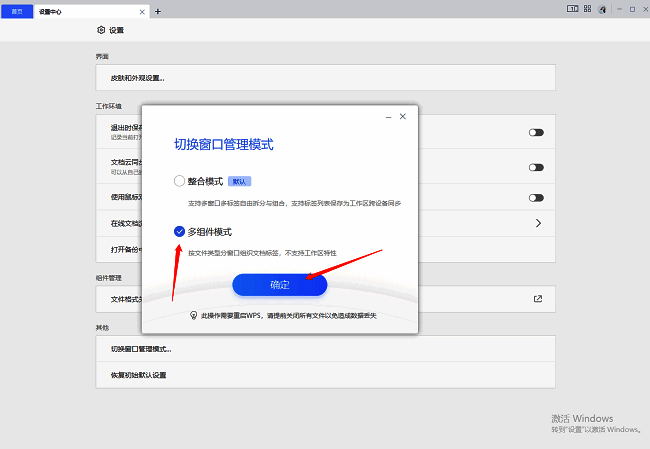The image size is (650, 449).
Task: Open 切换窗口管理模式 setting row
Action: point(141,349)
